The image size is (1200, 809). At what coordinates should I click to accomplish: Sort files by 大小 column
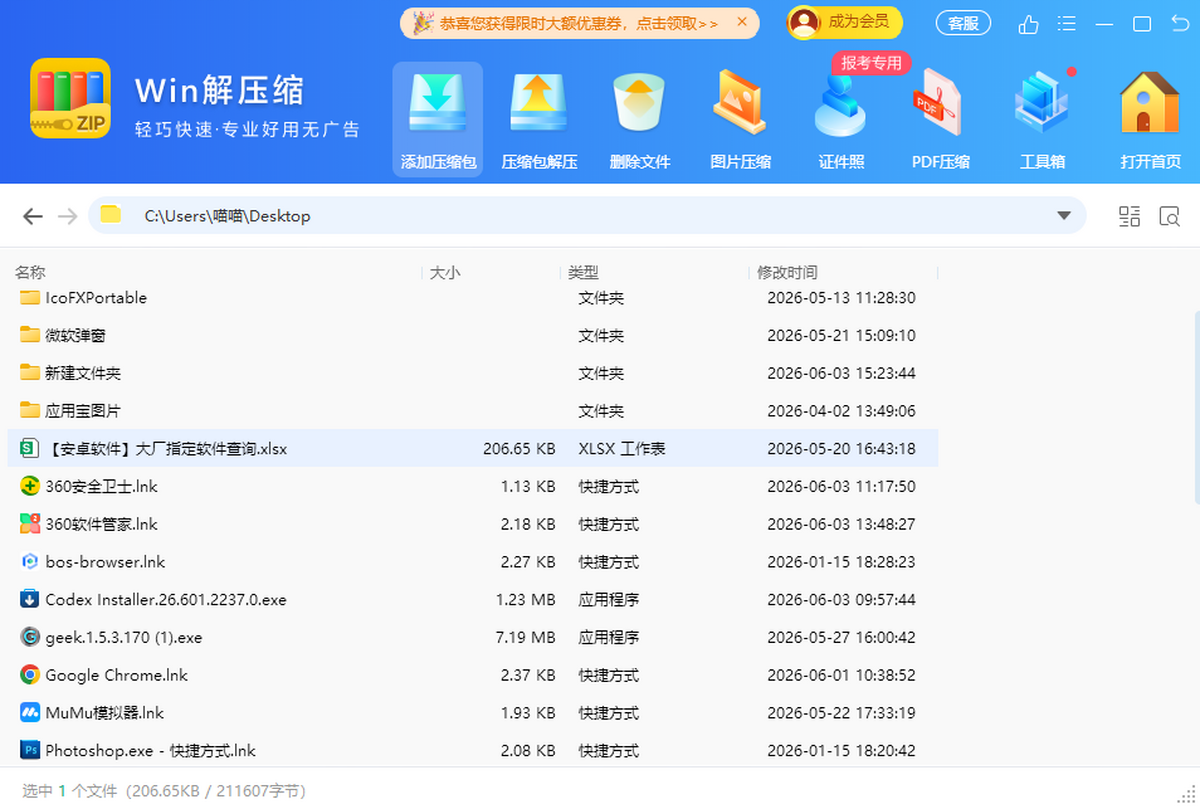[445, 272]
